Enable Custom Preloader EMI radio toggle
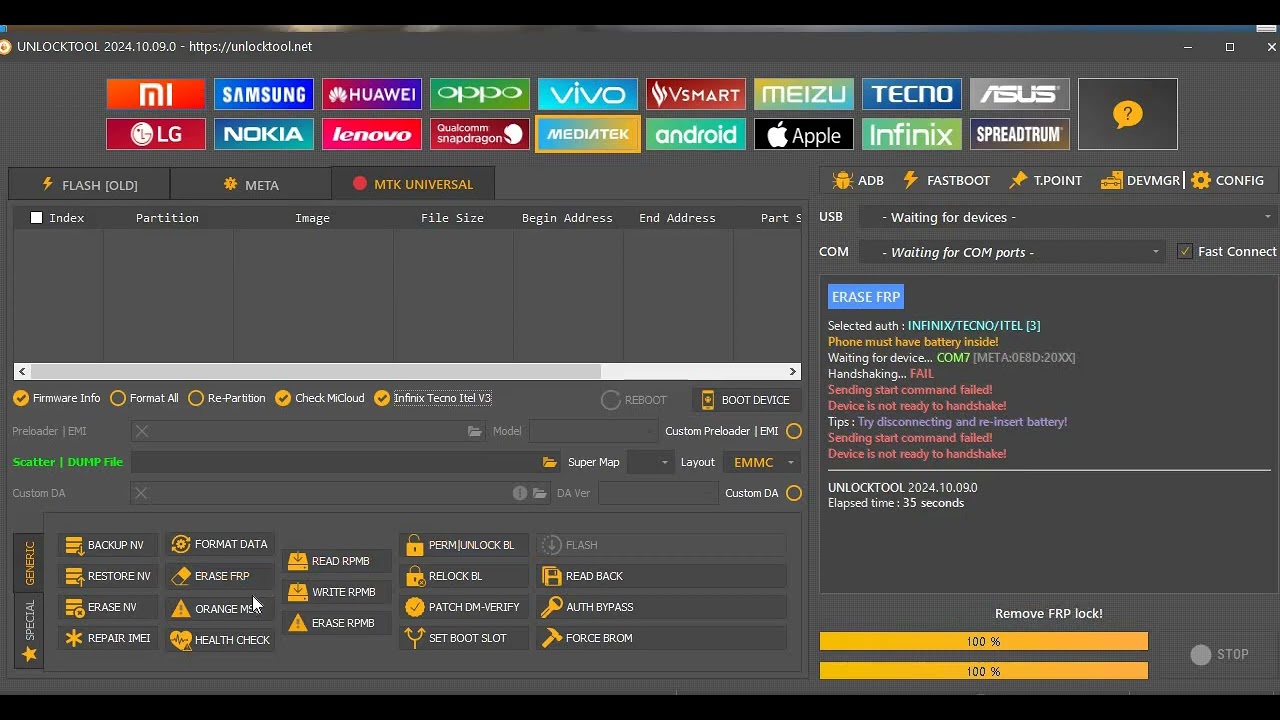 pyautogui.click(x=794, y=431)
